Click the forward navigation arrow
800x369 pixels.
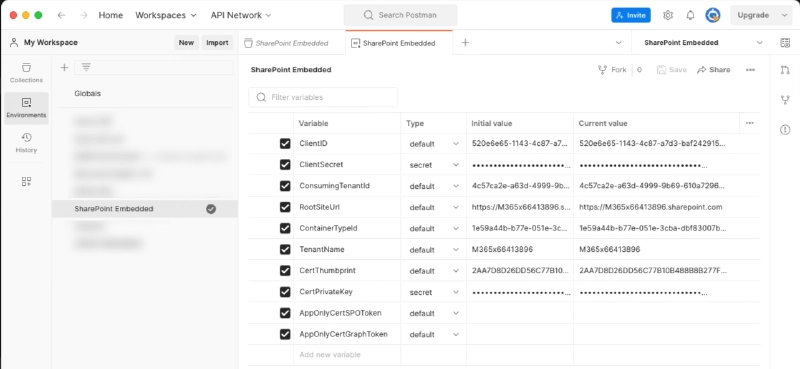tap(84, 15)
